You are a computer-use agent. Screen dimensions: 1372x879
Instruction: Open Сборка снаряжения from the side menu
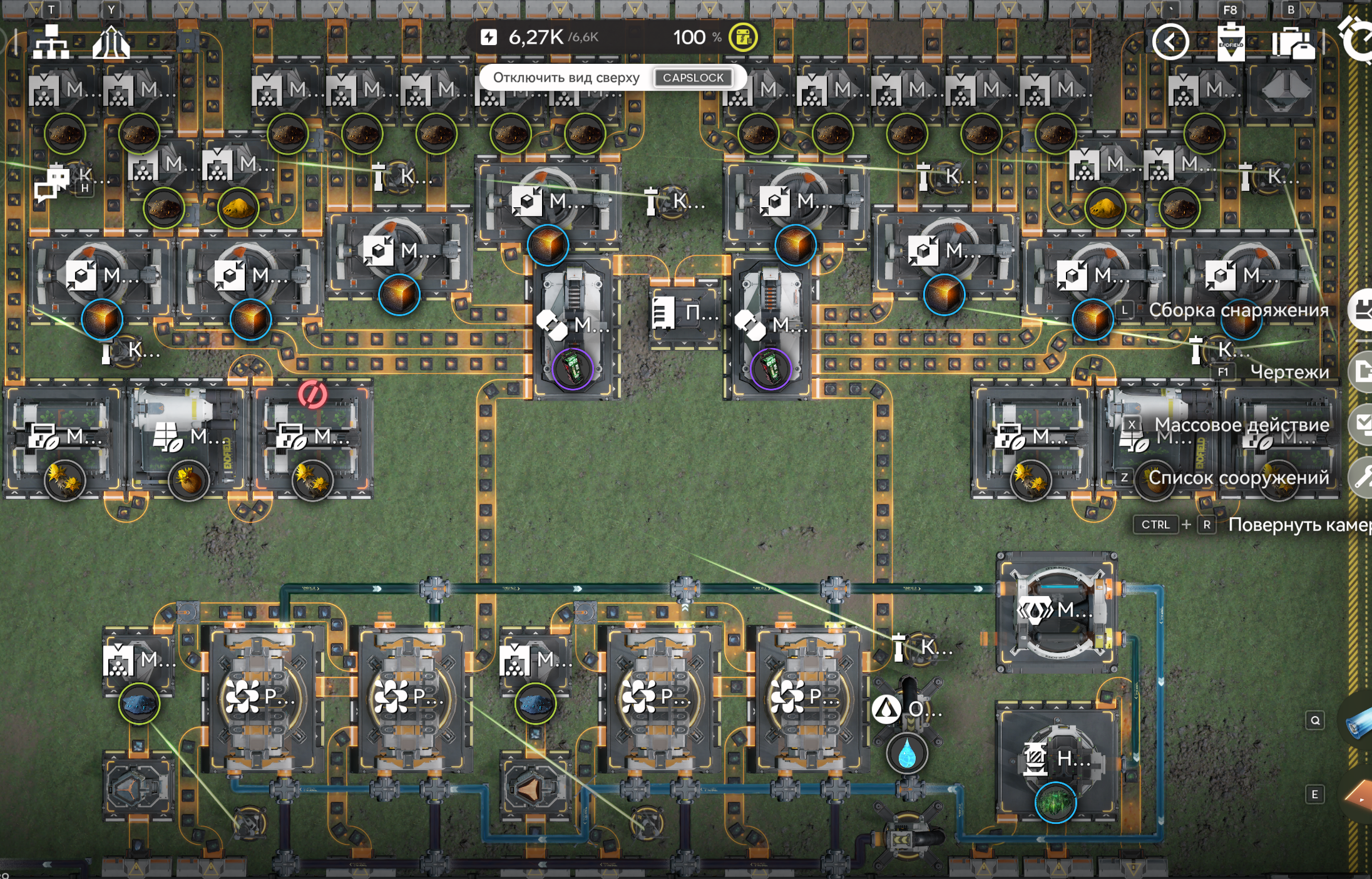pos(1238,310)
